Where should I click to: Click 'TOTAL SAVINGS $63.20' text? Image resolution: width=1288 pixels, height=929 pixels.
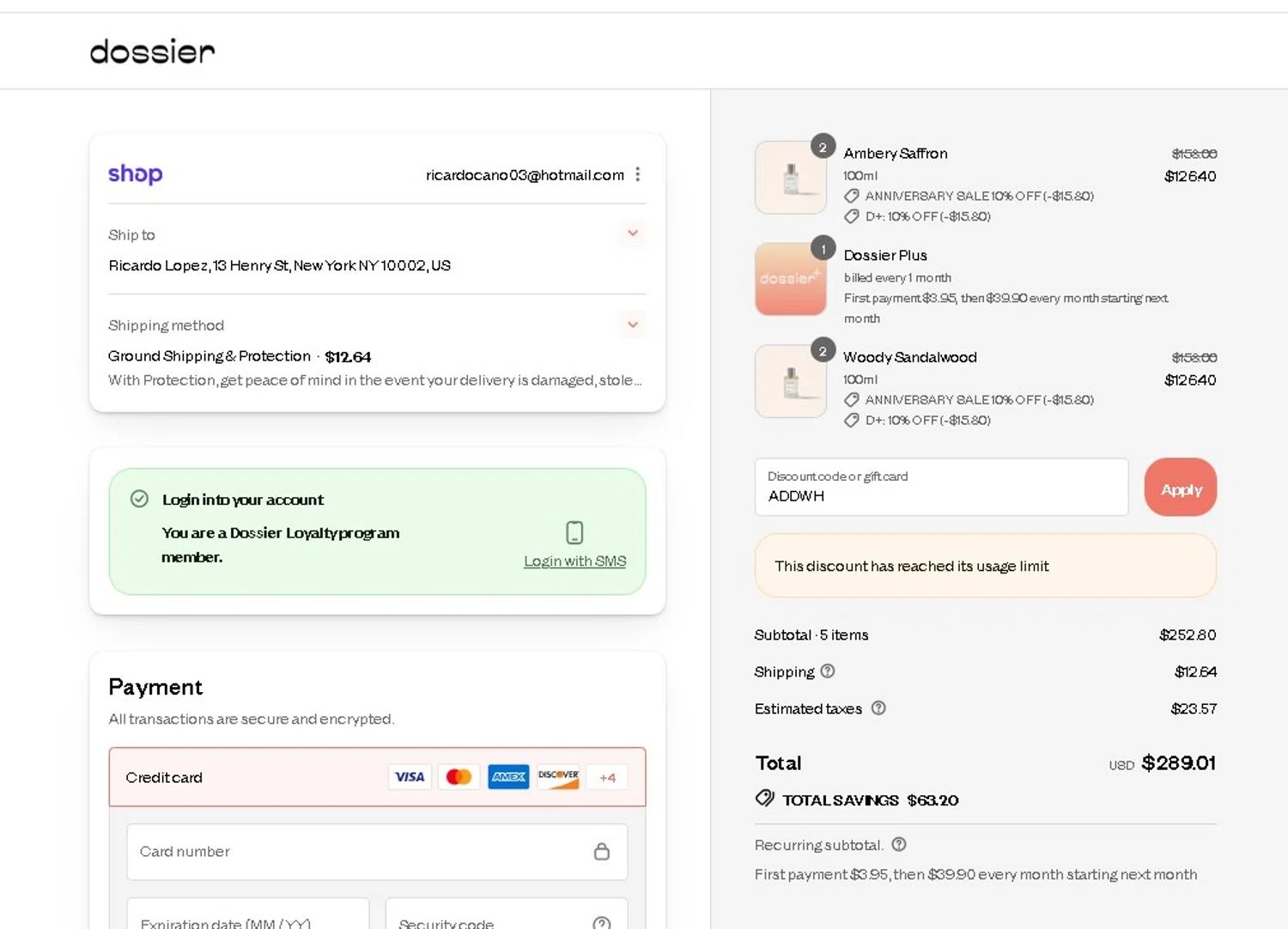(870, 800)
